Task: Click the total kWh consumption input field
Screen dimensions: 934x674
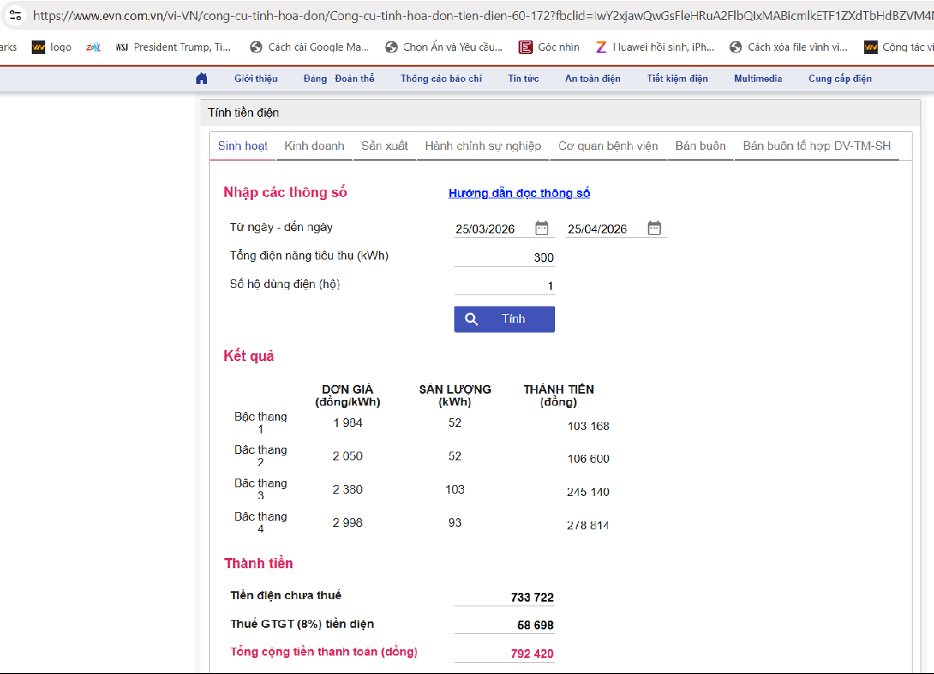Action: (x=504, y=257)
